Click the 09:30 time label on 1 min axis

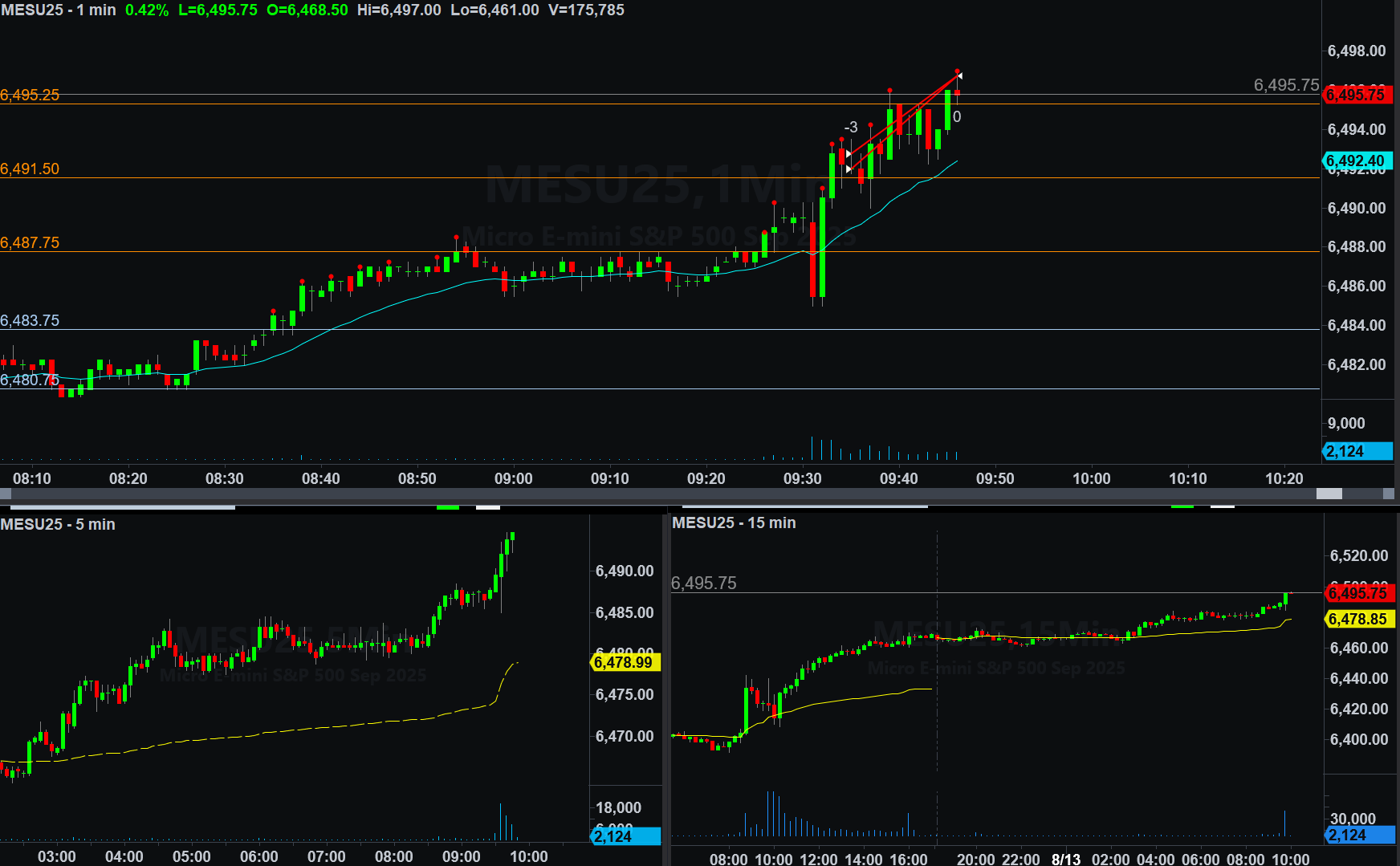[x=802, y=478]
